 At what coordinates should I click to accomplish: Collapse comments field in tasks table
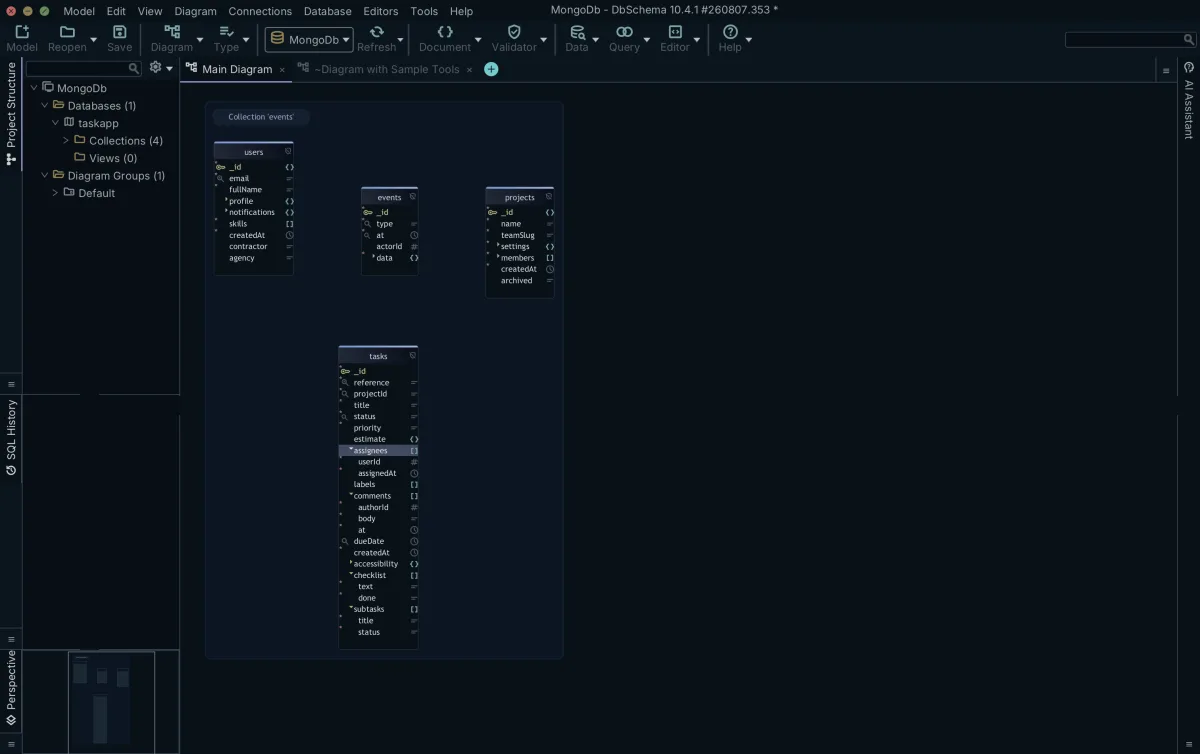[x=351, y=495]
